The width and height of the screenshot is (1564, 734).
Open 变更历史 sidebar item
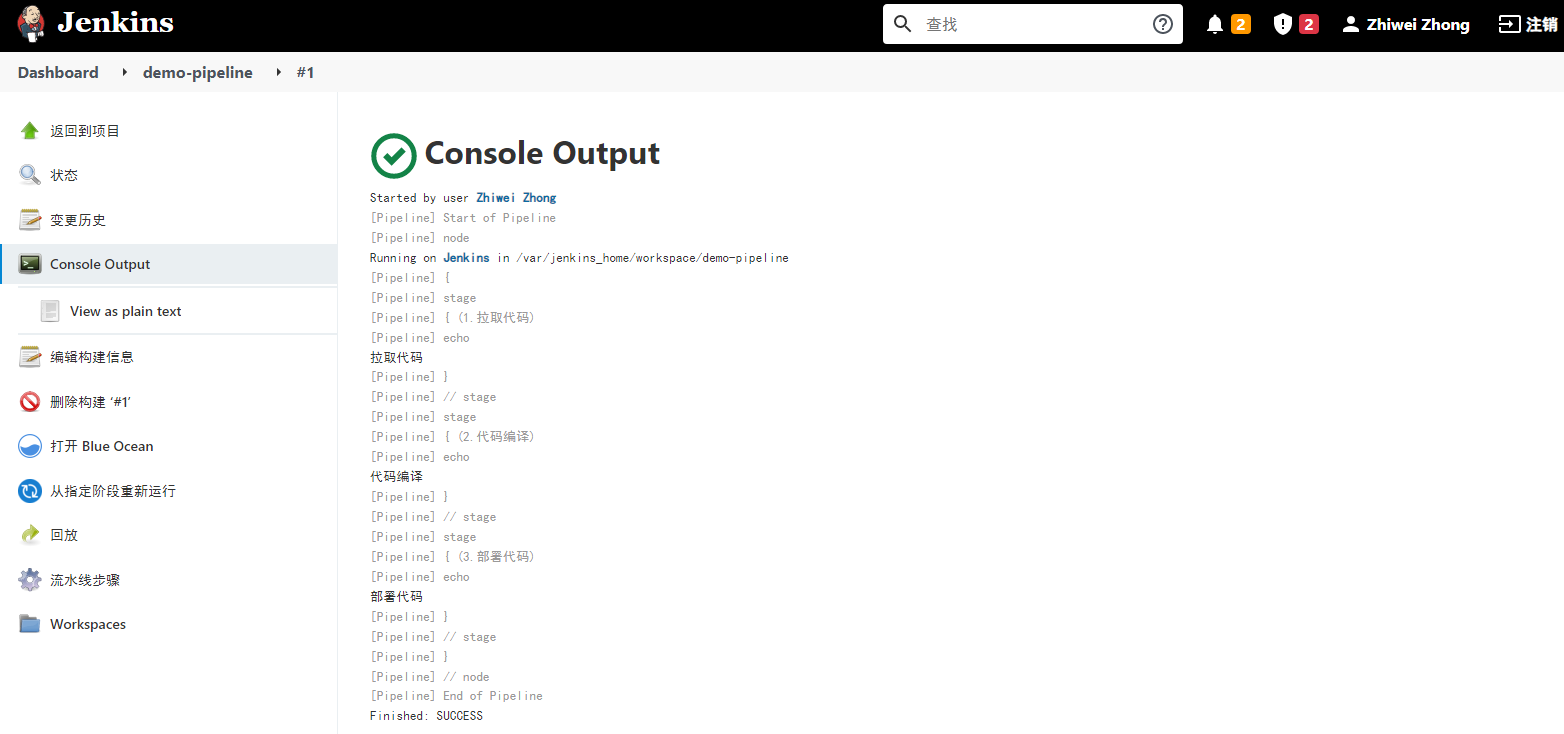click(x=78, y=220)
